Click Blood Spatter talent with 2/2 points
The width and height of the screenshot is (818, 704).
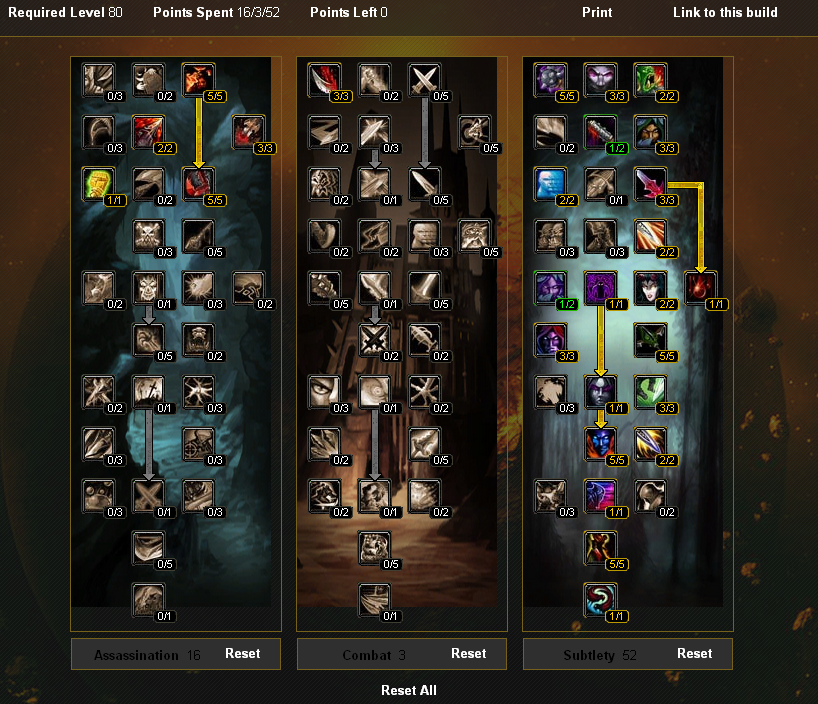click(148, 132)
